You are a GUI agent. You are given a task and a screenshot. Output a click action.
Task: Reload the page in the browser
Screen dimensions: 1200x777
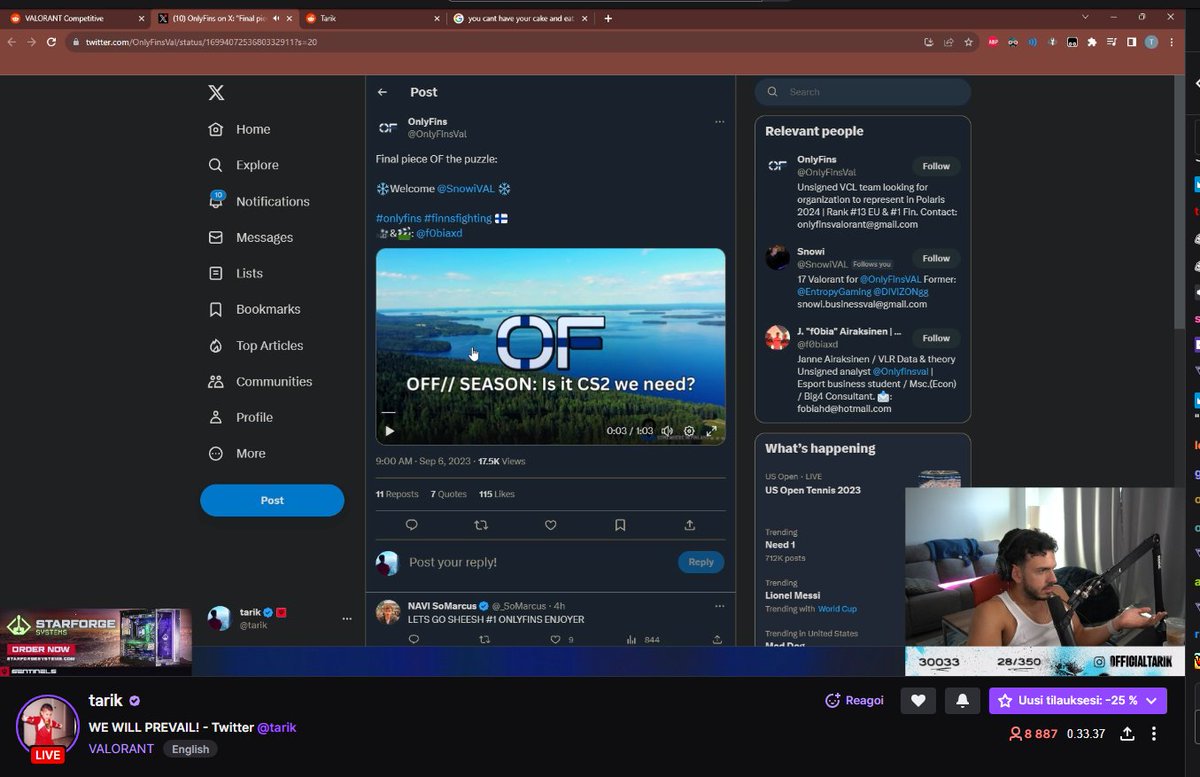coord(51,42)
